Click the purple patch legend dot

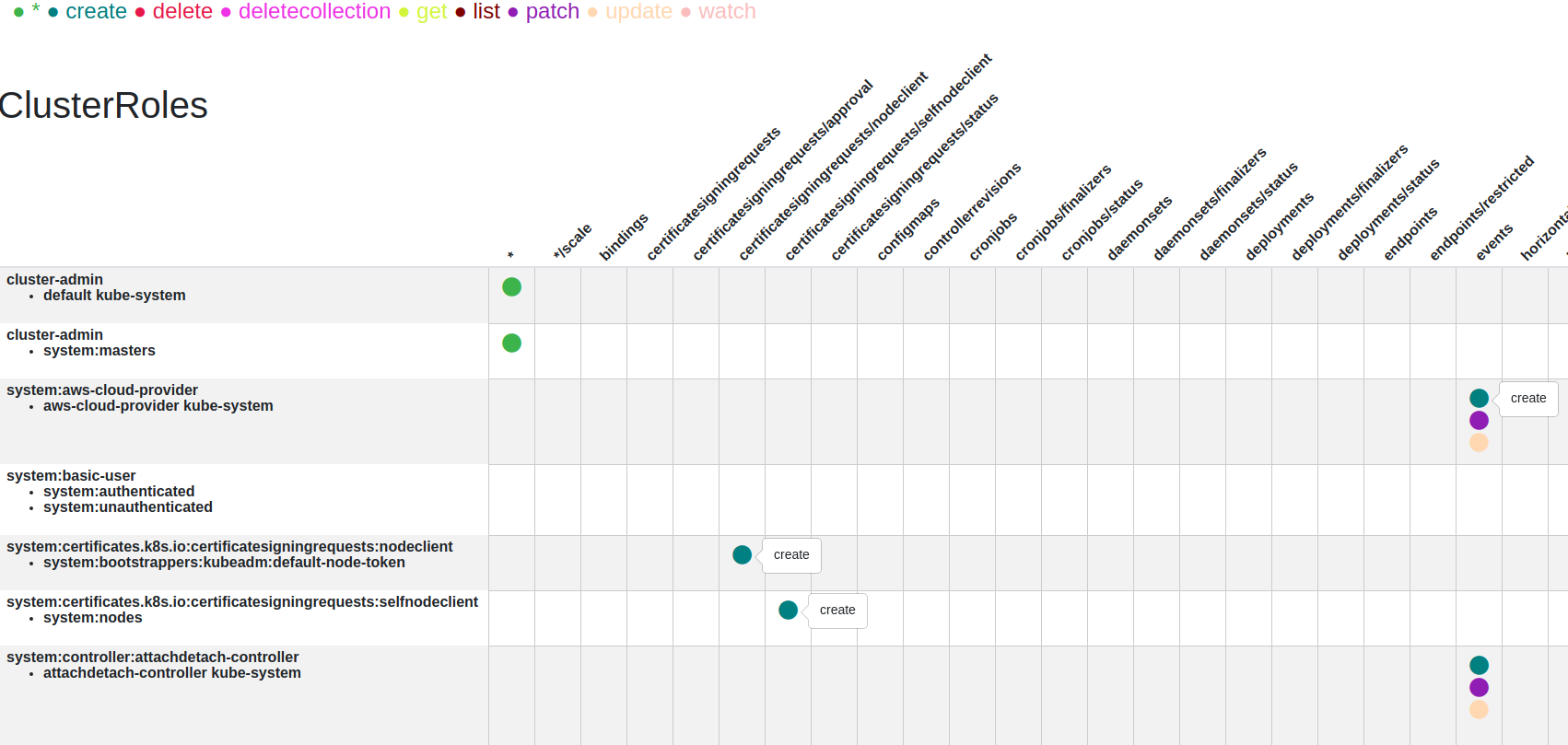(x=513, y=13)
